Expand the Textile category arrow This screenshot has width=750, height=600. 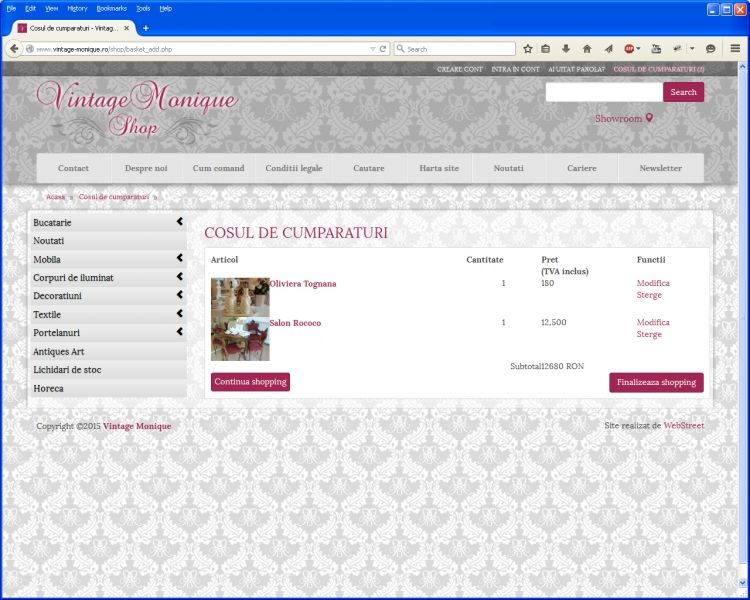click(x=180, y=314)
